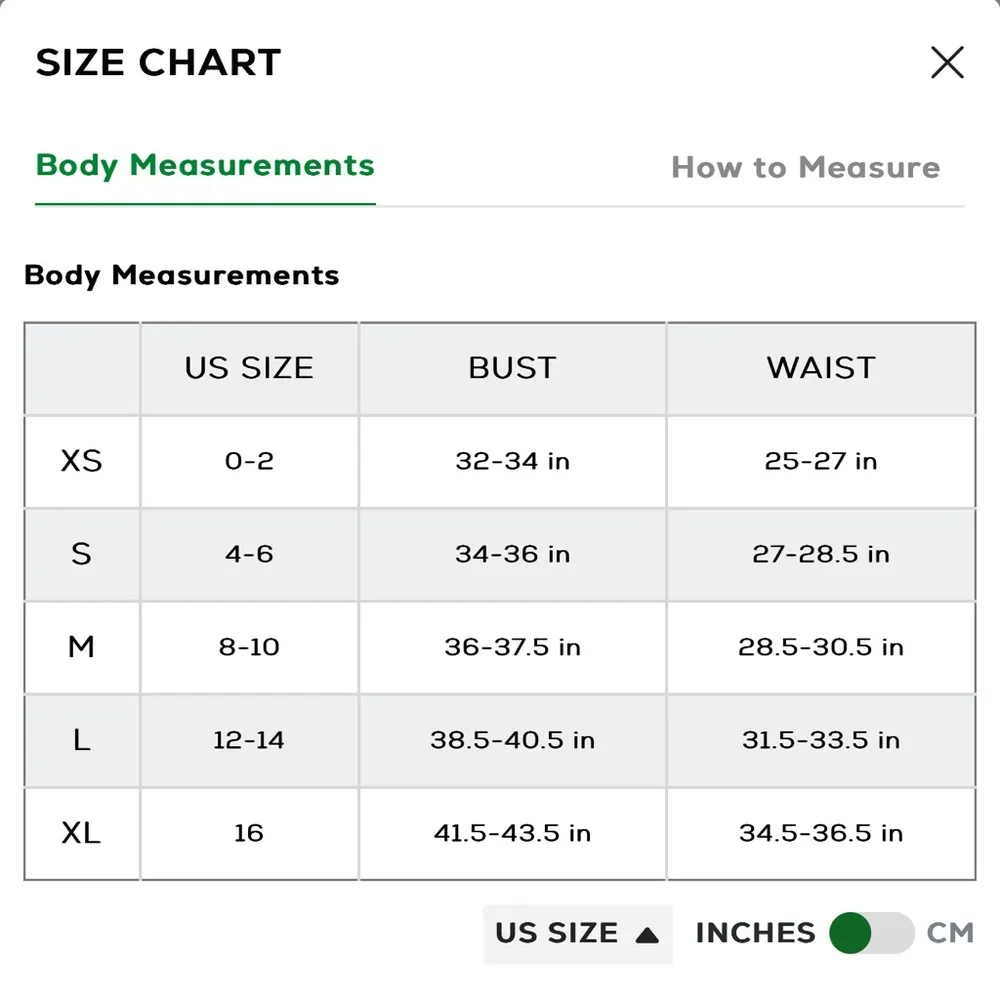
Task: Click the WAIST column header
Action: pyautogui.click(x=821, y=368)
